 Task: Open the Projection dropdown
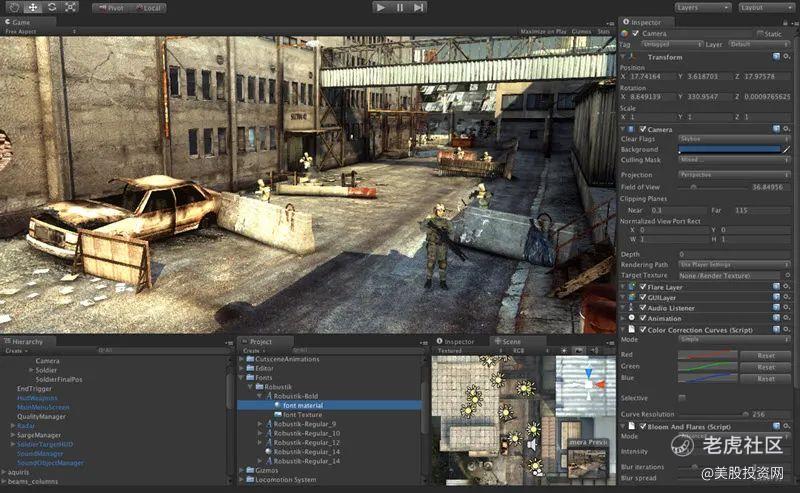pos(734,175)
